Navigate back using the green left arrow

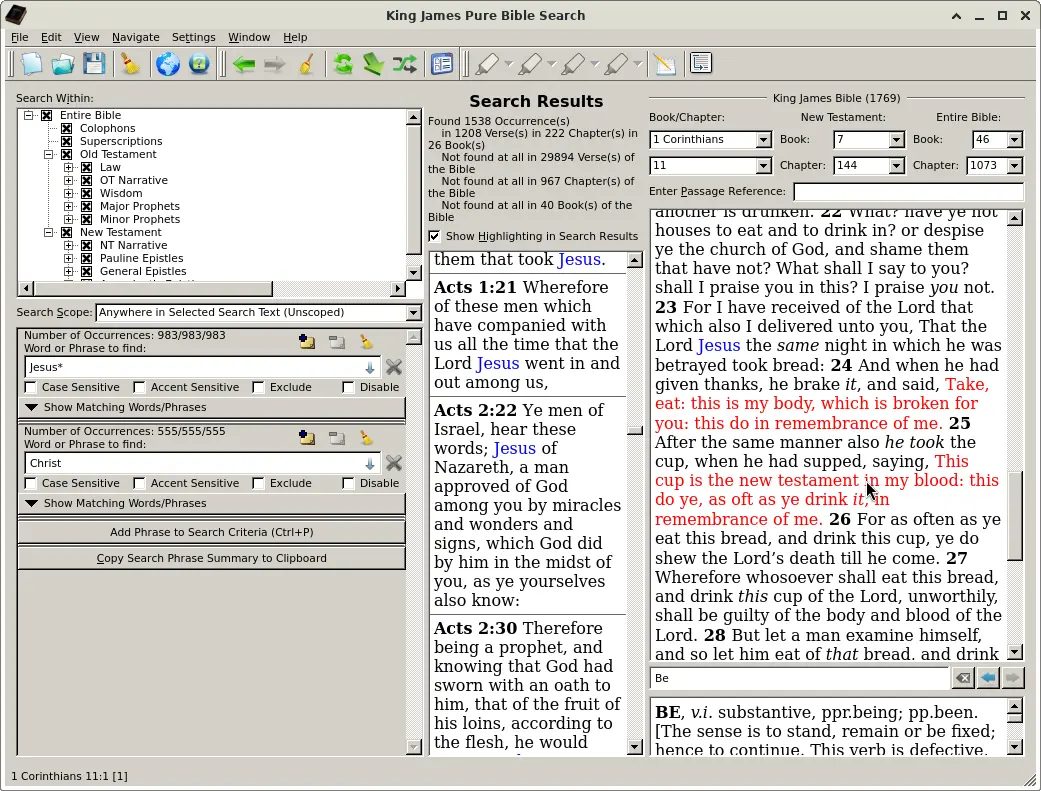(x=245, y=63)
